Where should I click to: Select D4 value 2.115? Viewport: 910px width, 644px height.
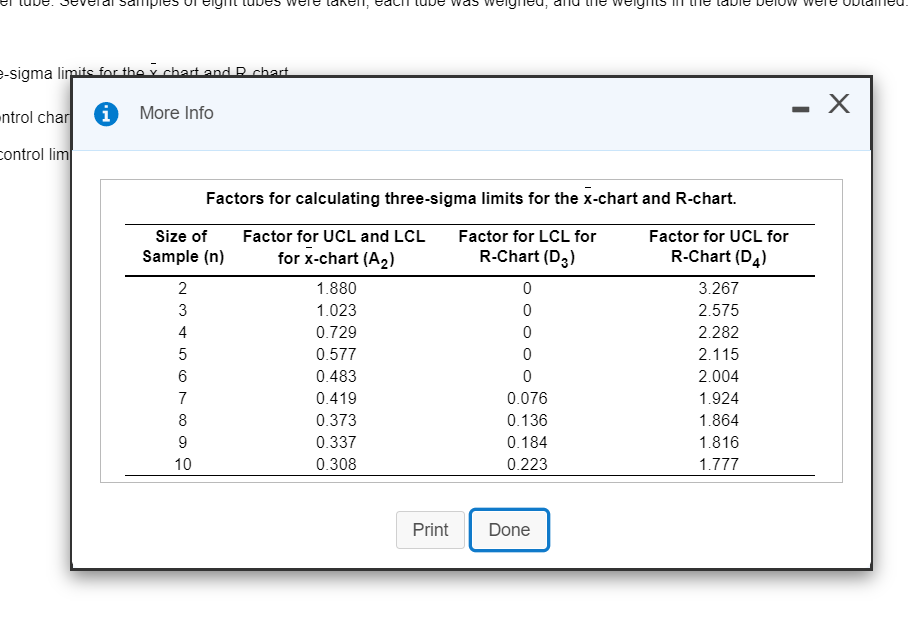coord(718,354)
